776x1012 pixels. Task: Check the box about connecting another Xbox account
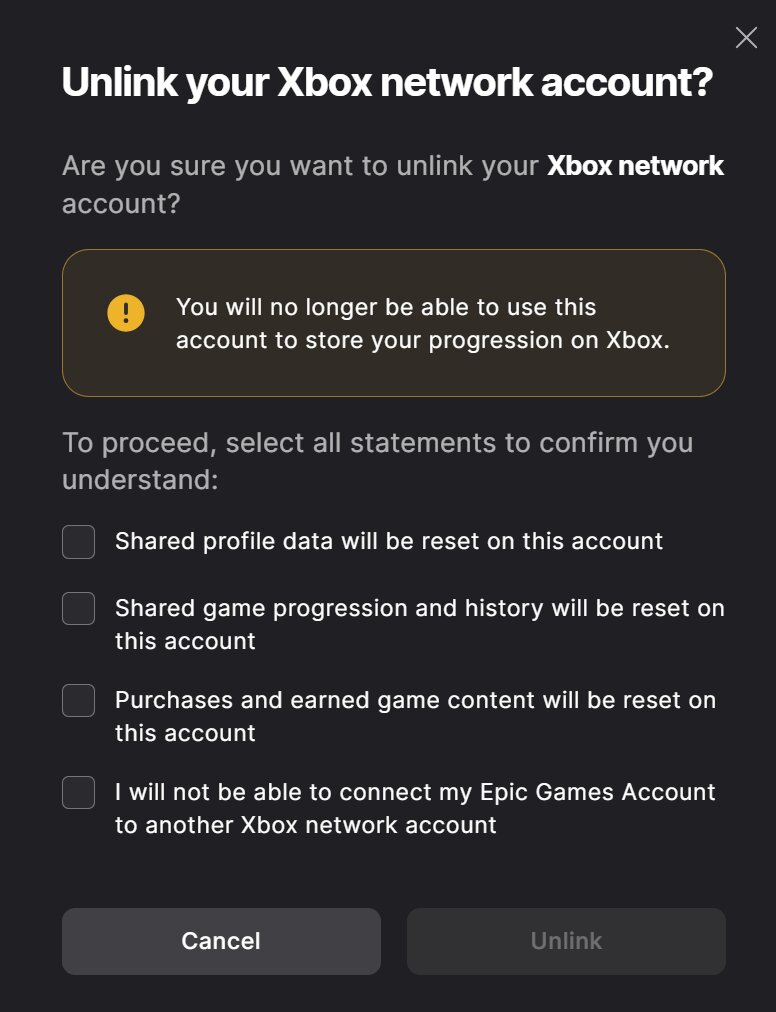point(79,792)
